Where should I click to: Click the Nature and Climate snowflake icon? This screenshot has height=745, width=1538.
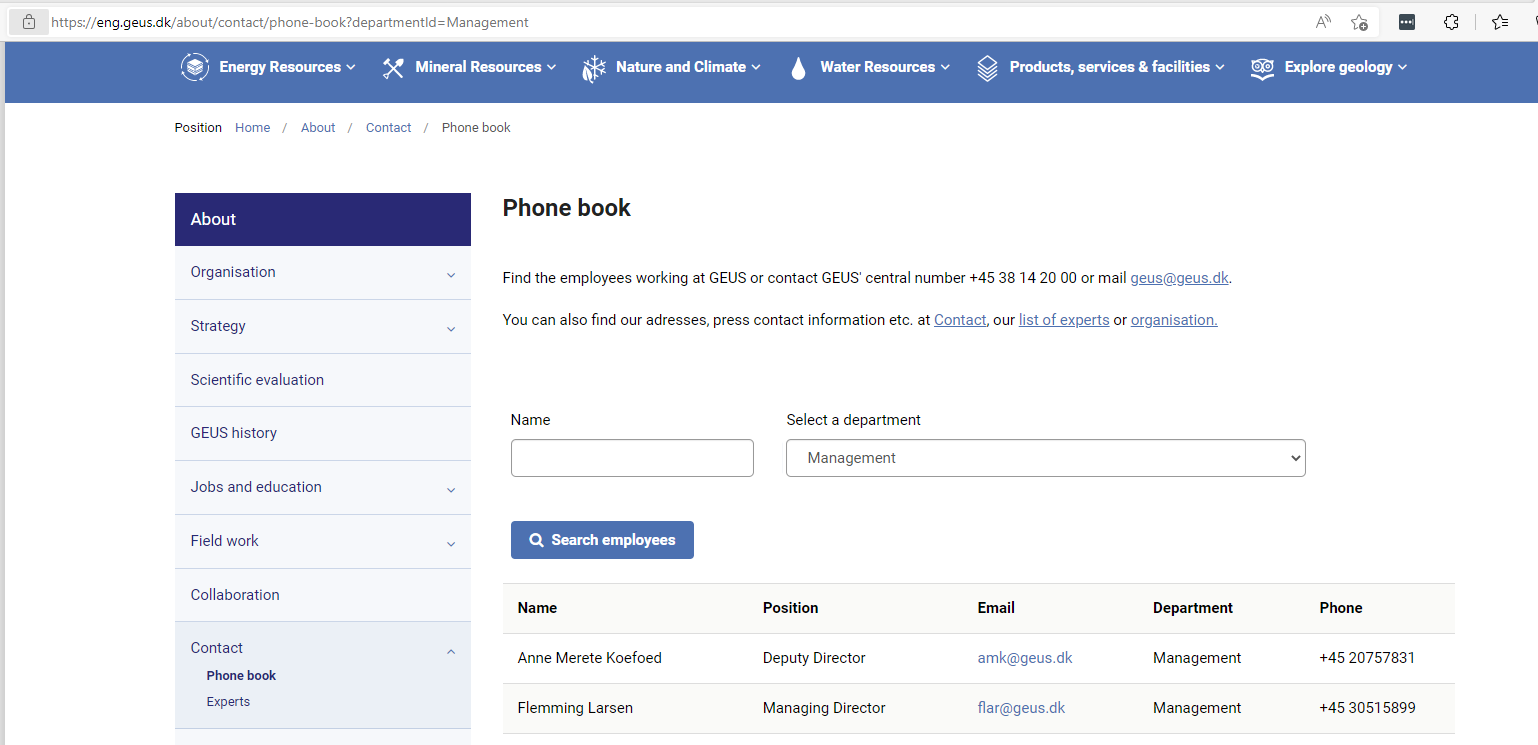point(594,68)
